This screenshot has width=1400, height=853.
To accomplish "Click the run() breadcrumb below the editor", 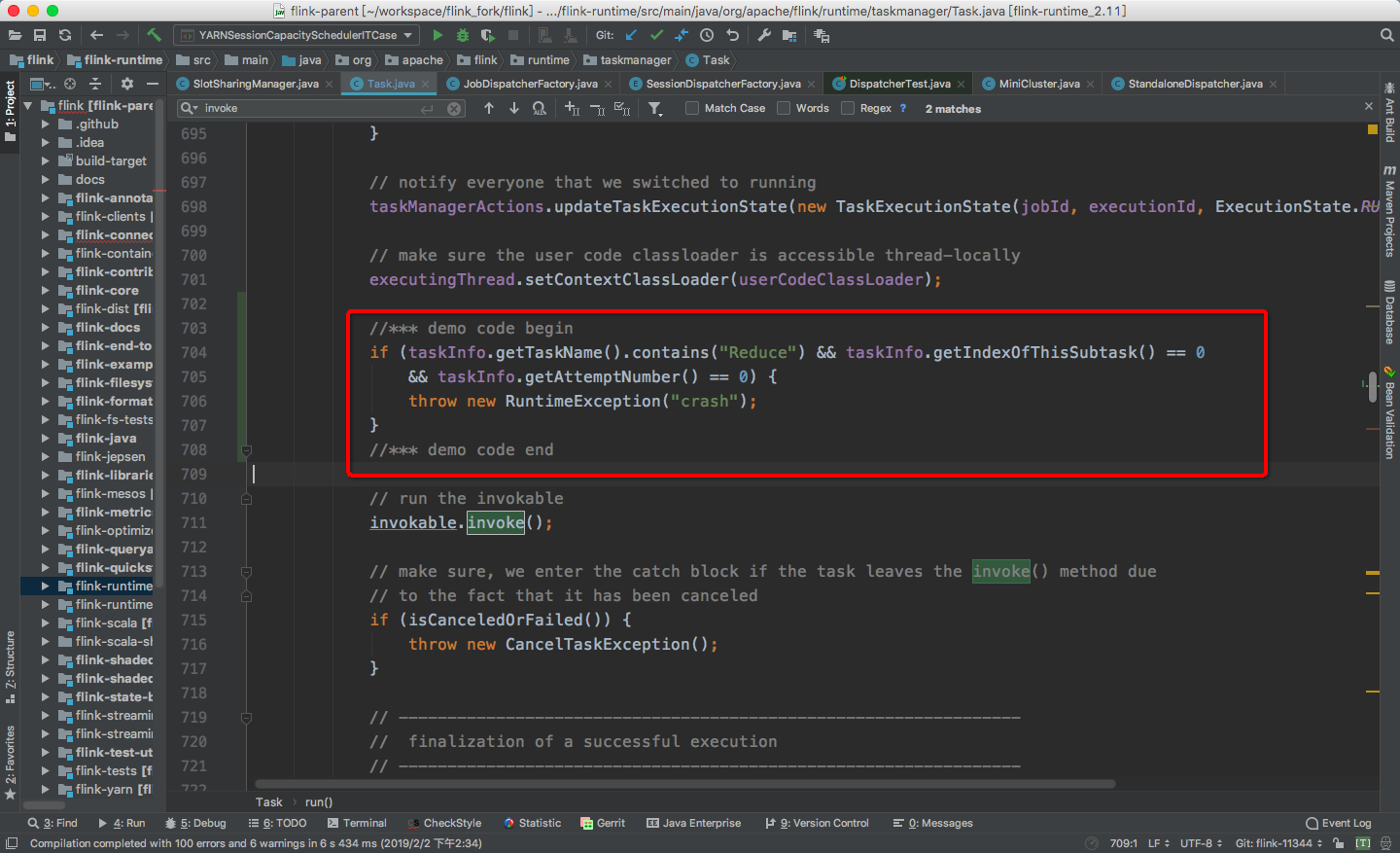I will [x=319, y=802].
